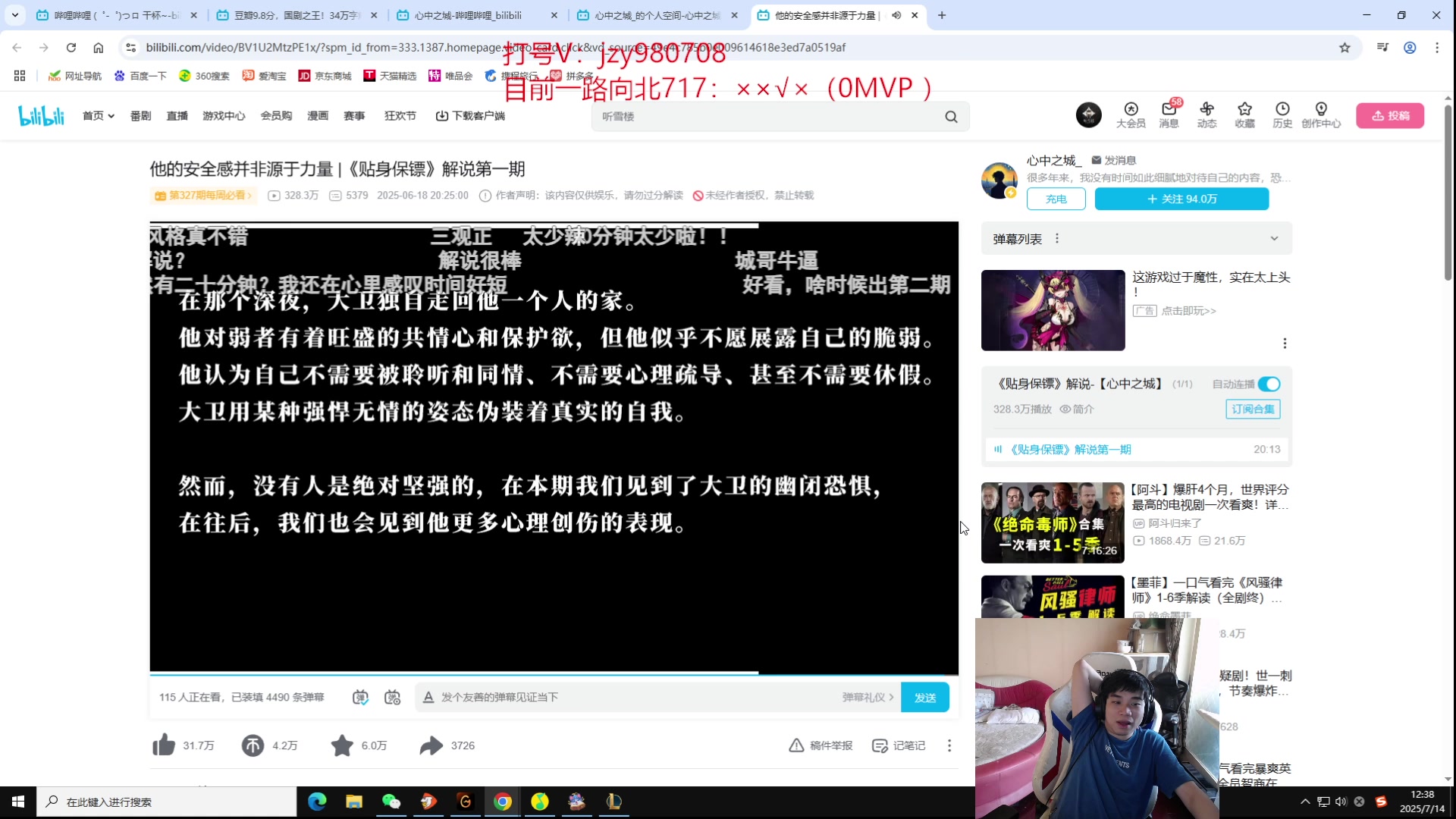Viewport: 1456px width, 819px height.
Task: Click the Windows Start button
Action: point(18,802)
